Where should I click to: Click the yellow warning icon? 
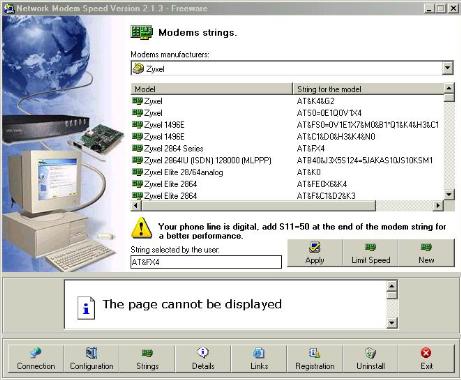[x=141, y=228]
